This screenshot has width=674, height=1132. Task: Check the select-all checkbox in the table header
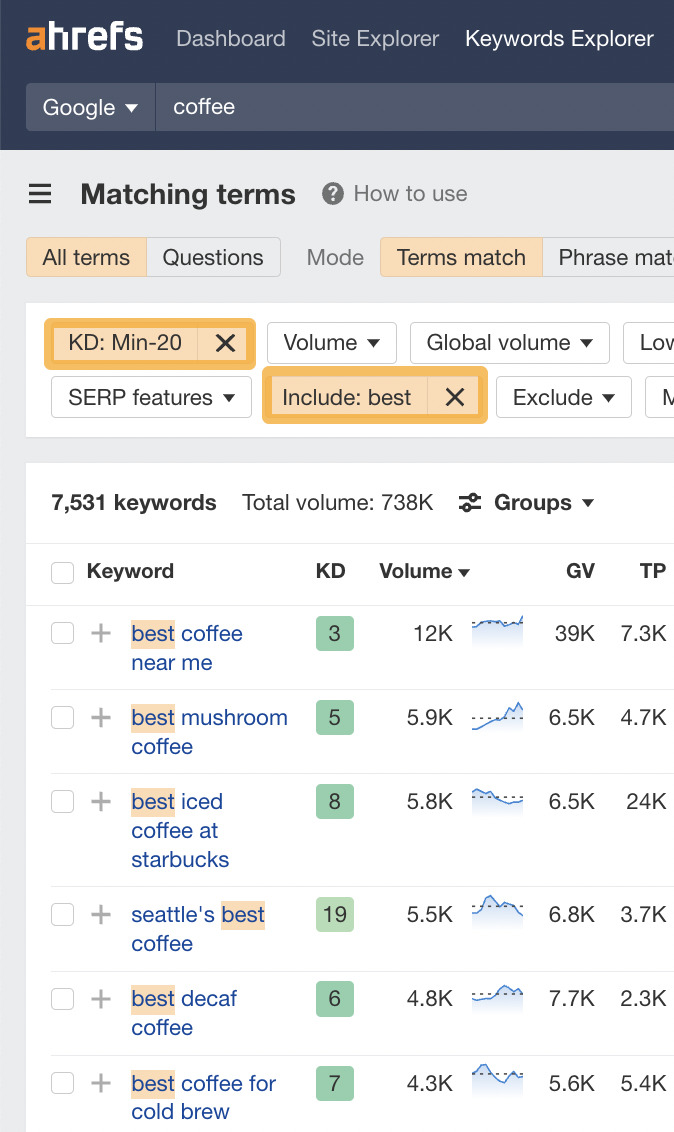click(x=62, y=571)
